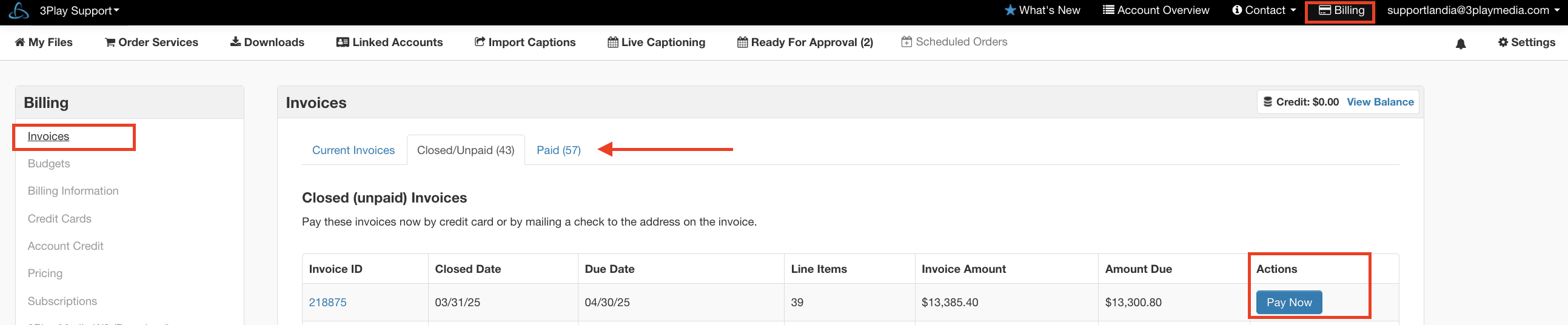Go to My Files home icon

(x=44, y=42)
